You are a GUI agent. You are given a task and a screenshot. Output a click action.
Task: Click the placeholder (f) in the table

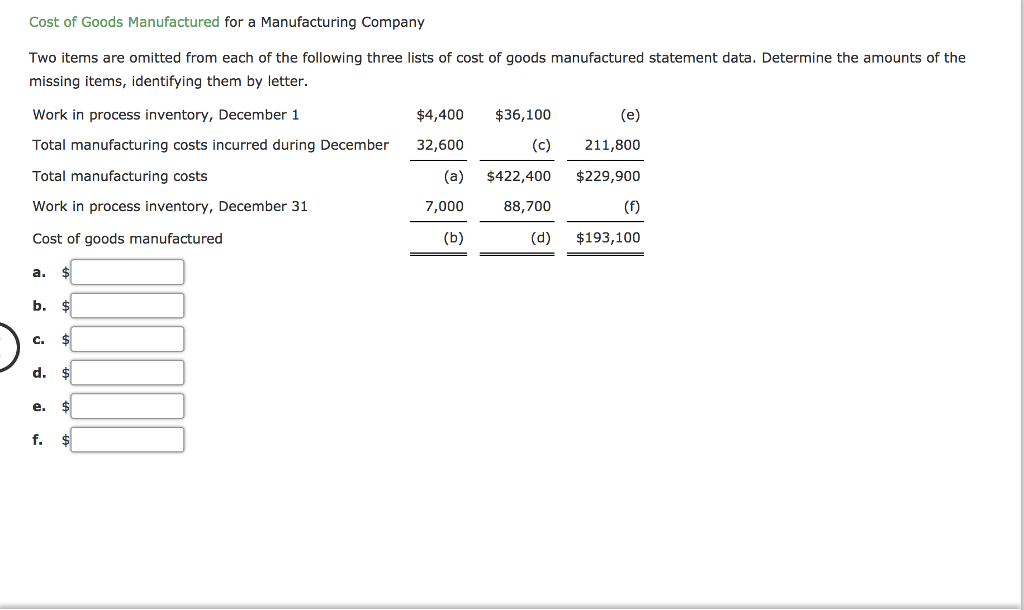click(633, 206)
